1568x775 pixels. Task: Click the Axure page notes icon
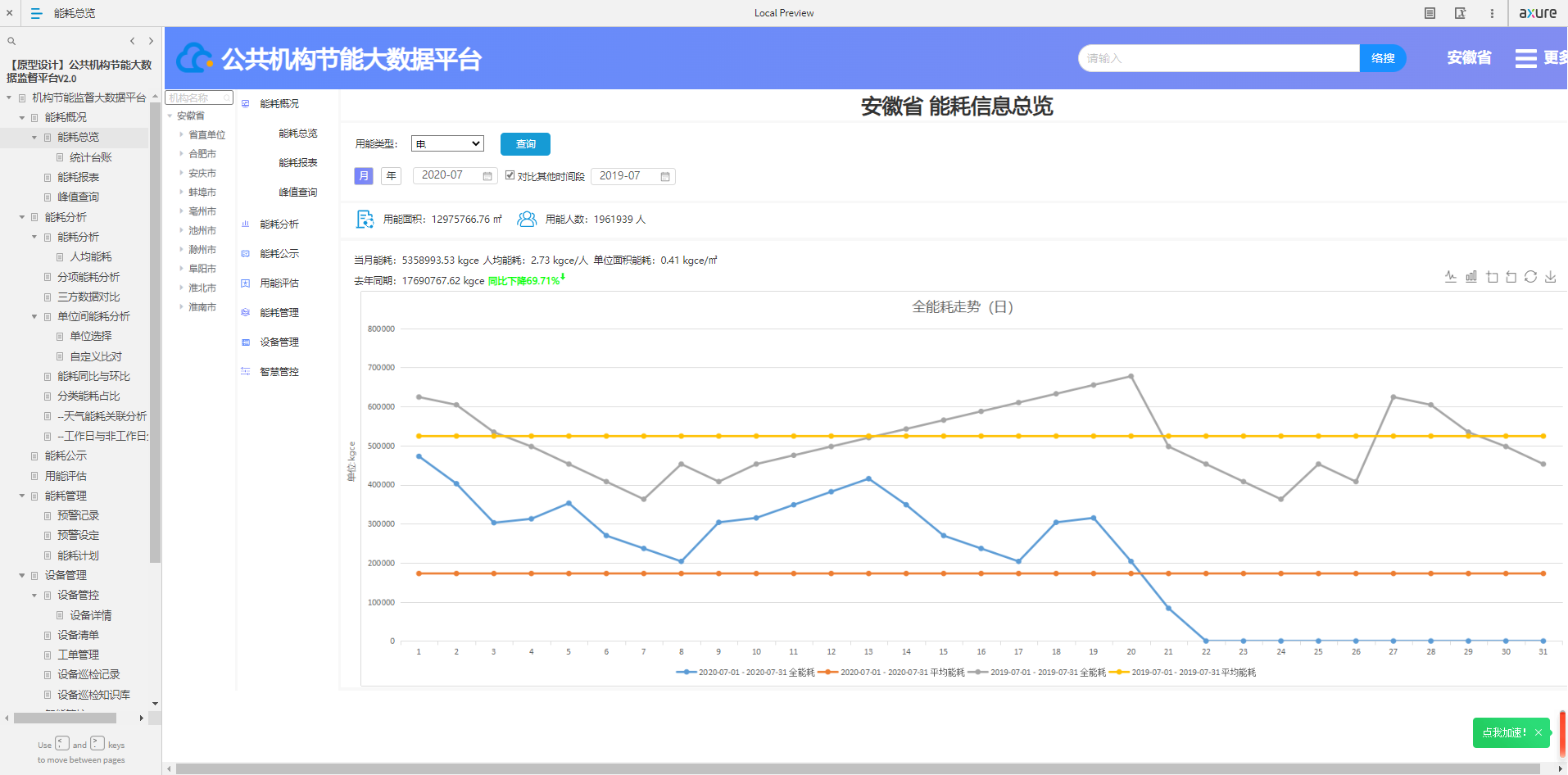[1430, 13]
